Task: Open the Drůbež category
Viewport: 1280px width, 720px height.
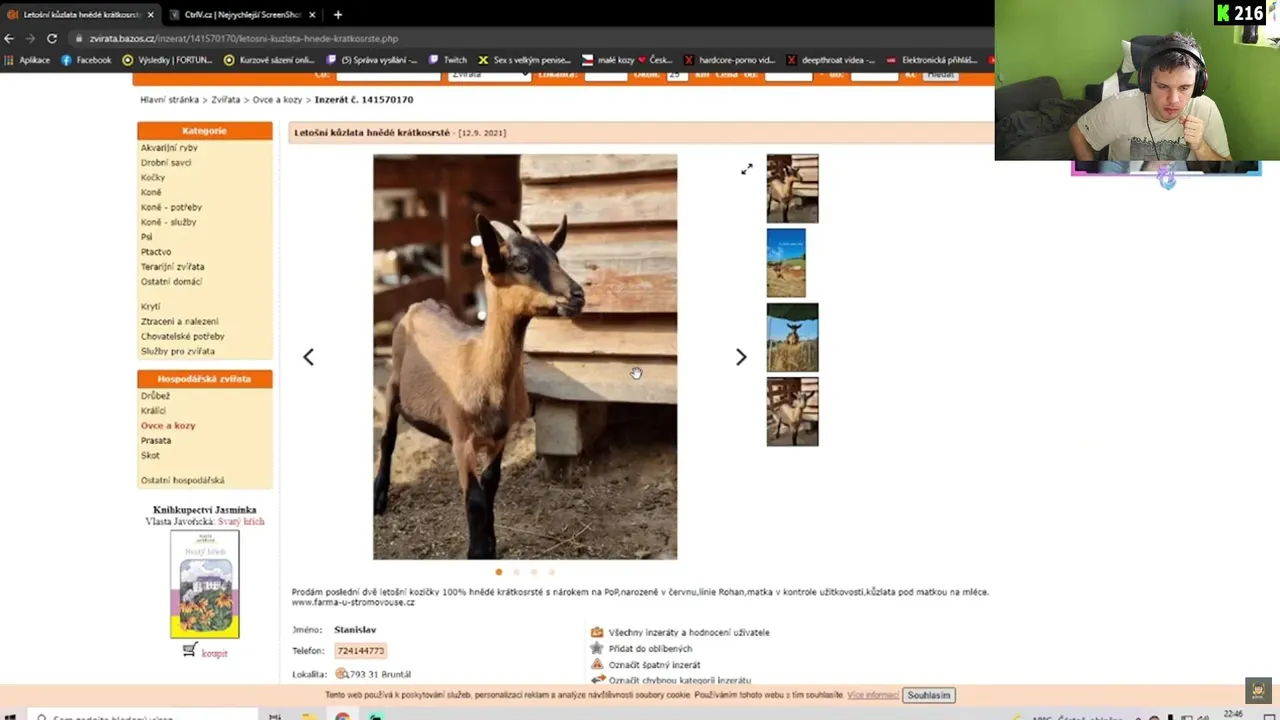Action: 155,396
